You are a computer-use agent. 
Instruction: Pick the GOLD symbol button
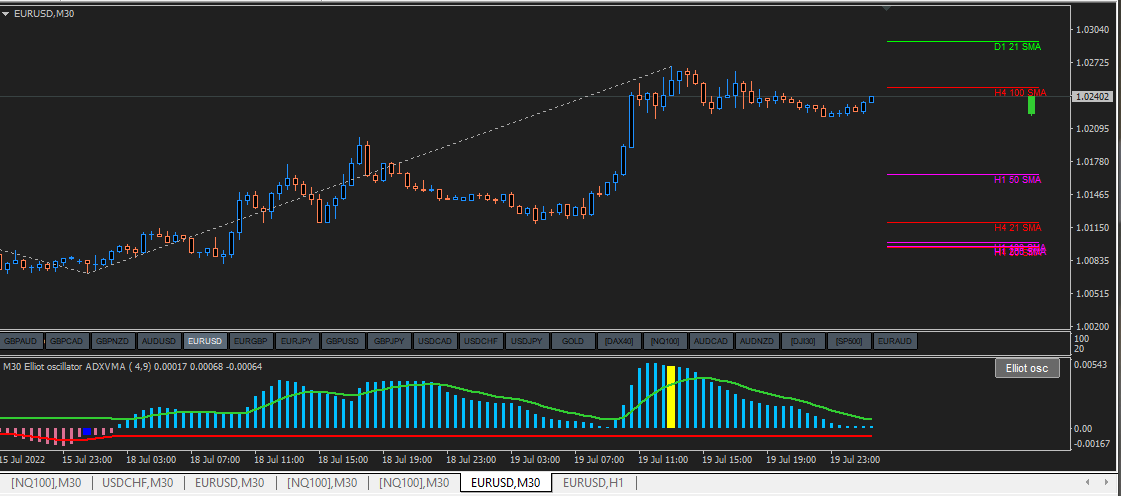[x=573, y=342]
